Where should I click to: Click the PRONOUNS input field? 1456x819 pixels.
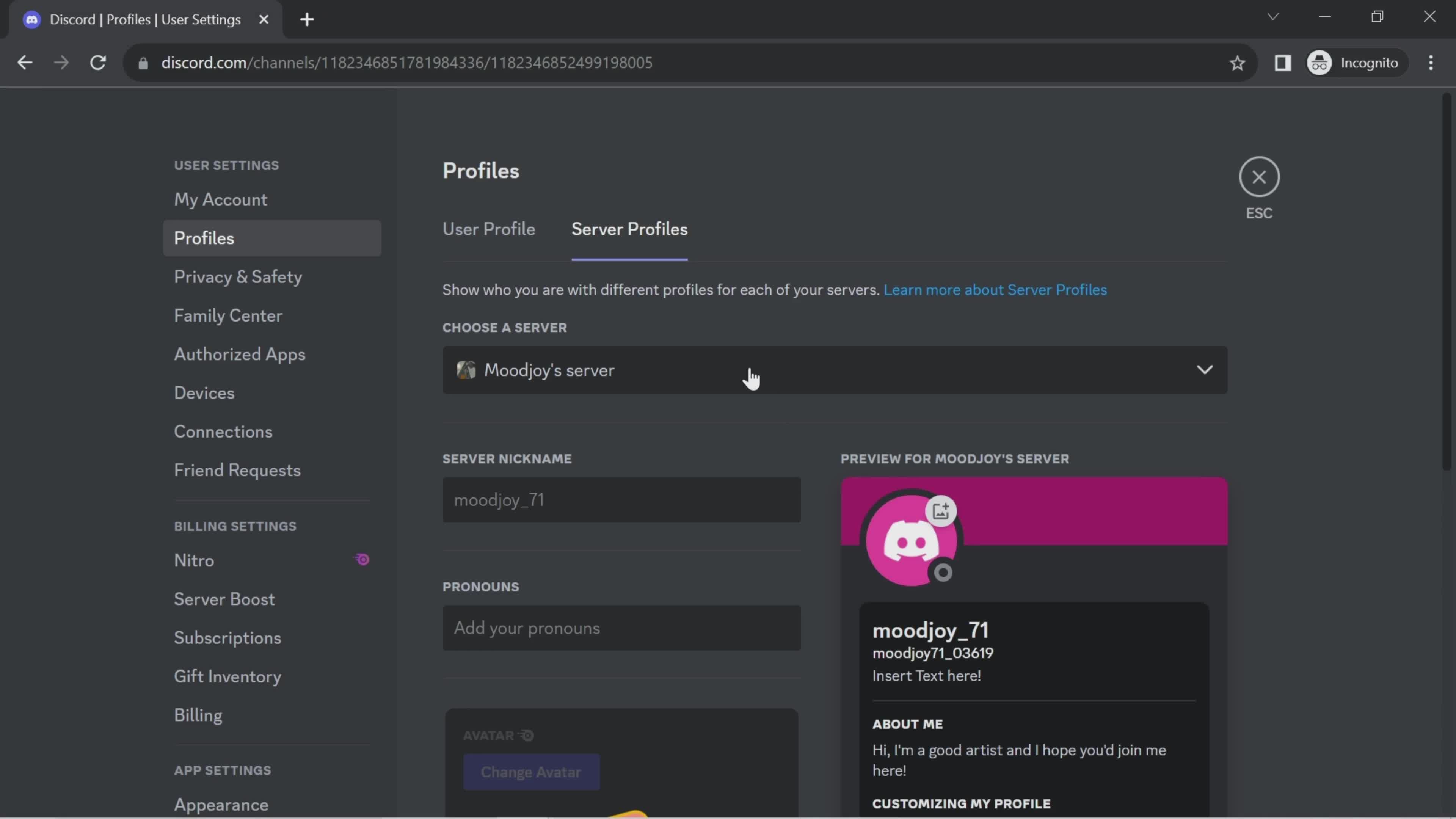click(x=621, y=628)
